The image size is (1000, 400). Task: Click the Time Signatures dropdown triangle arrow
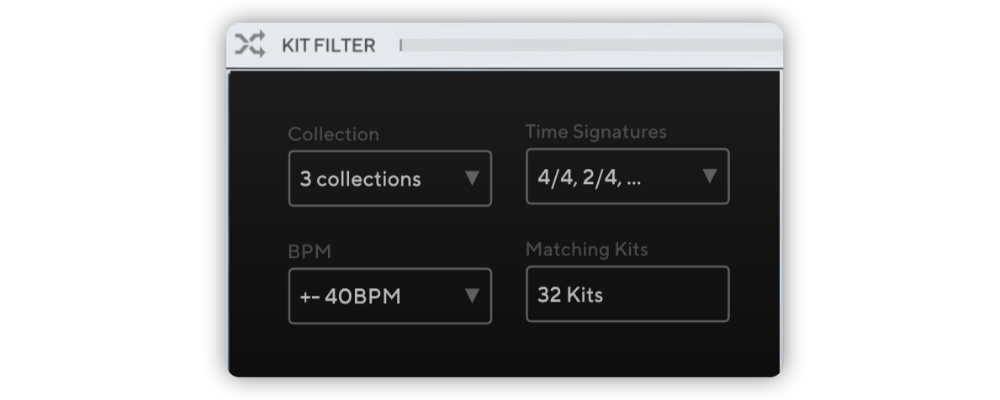point(710,176)
